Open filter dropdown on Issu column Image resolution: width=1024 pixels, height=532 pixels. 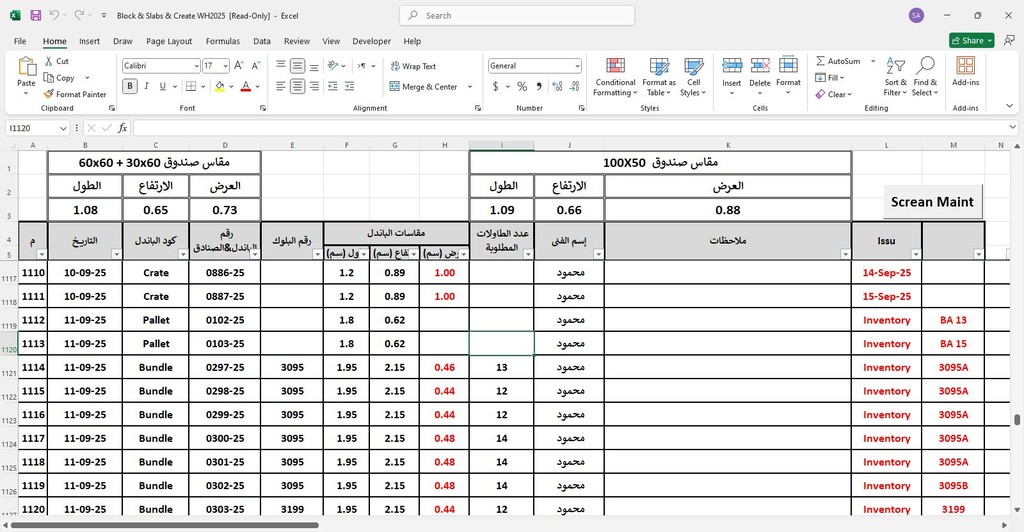pos(916,254)
